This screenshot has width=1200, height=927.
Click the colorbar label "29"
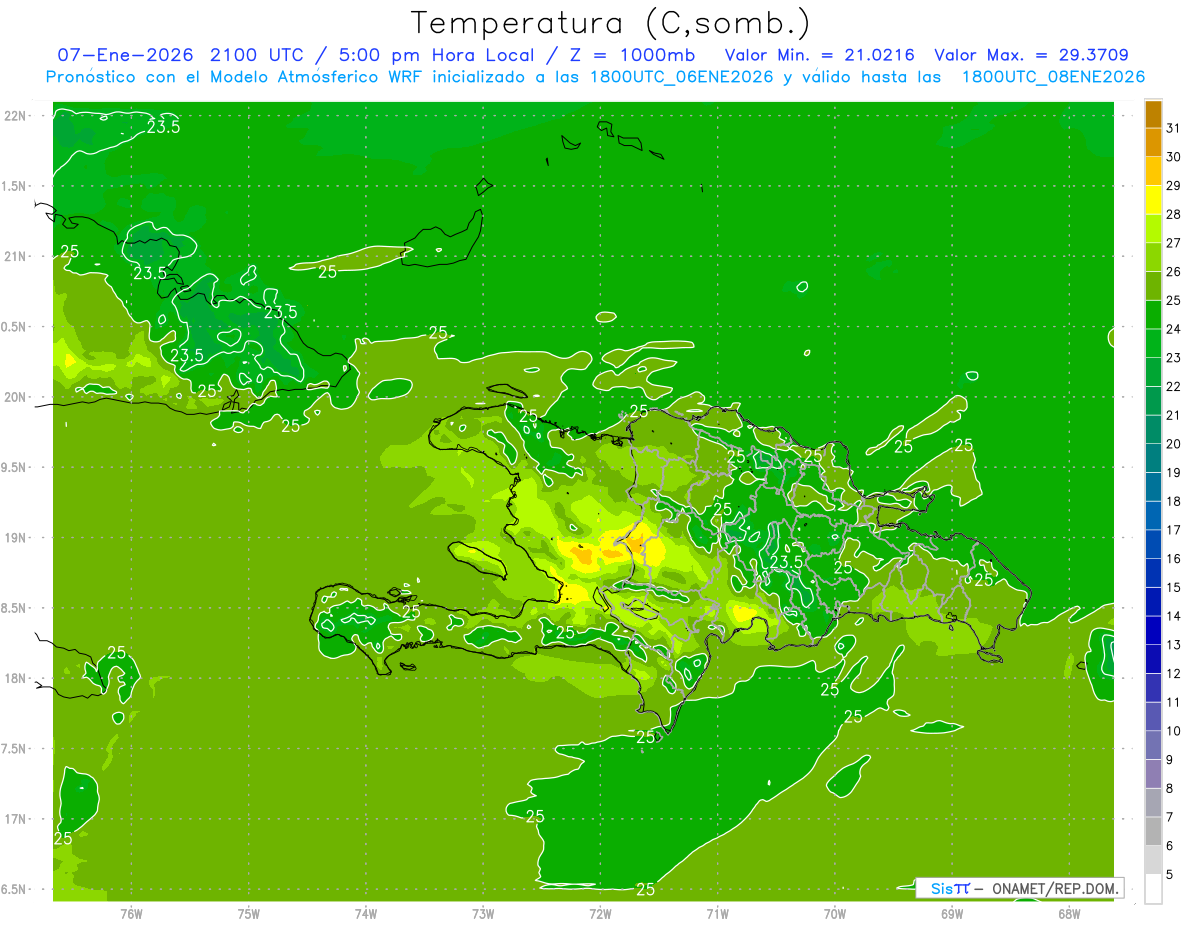(1174, 185)
